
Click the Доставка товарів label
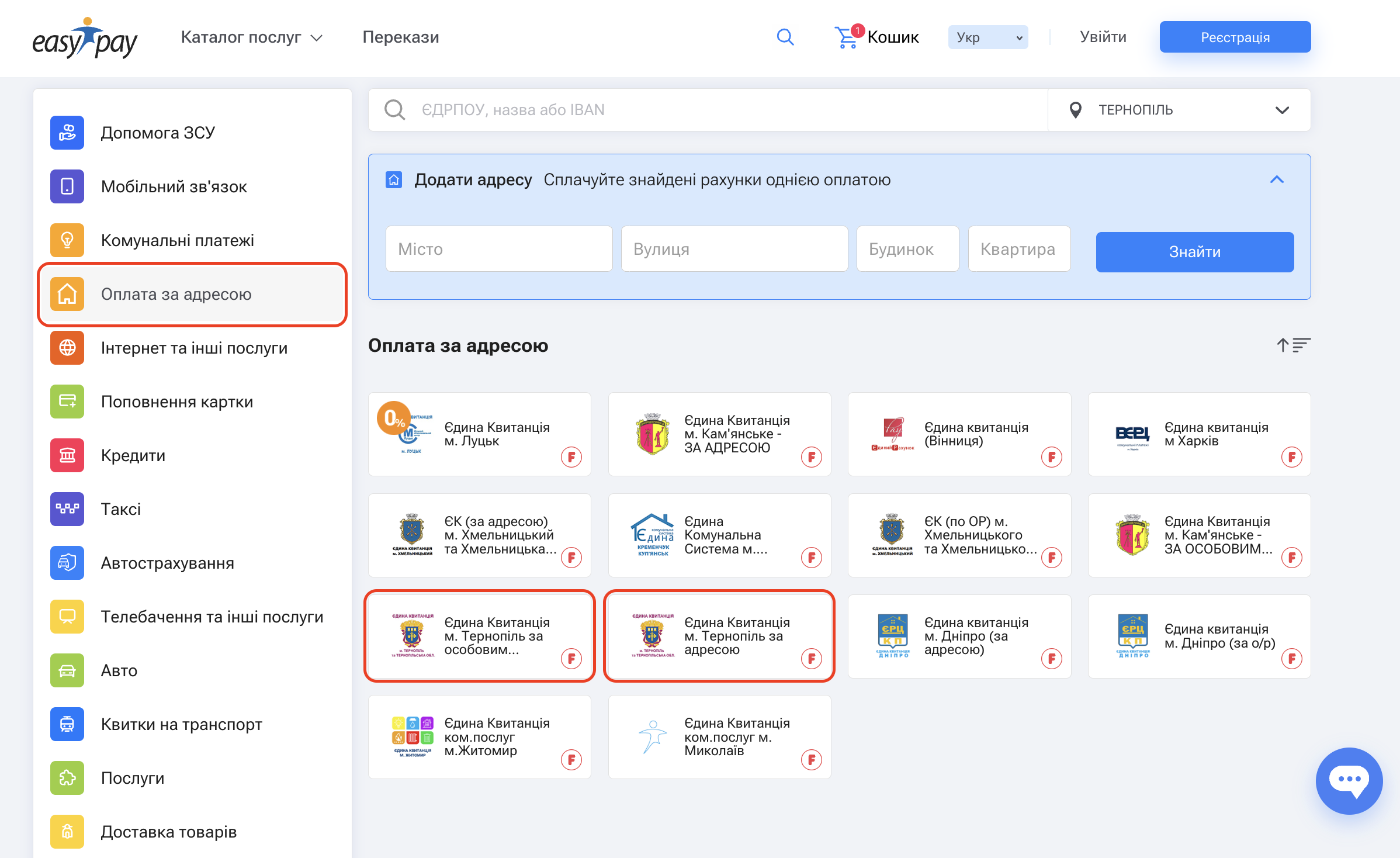[169, 832]
